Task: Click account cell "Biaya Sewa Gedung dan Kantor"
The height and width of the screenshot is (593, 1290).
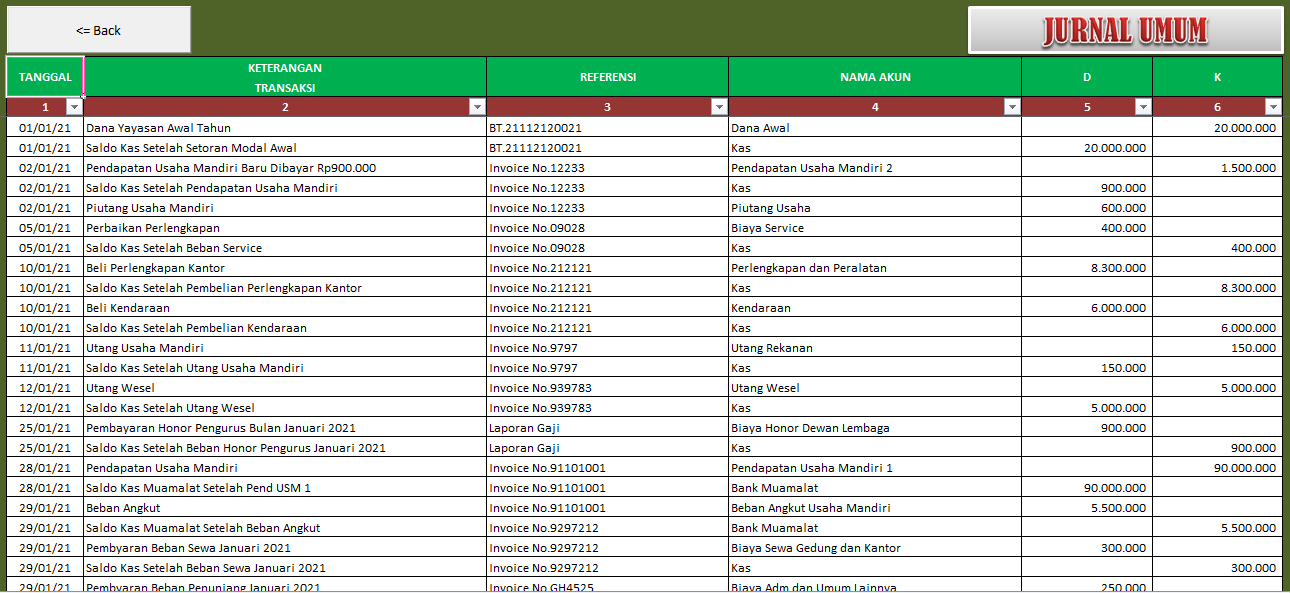Action: 875,548
